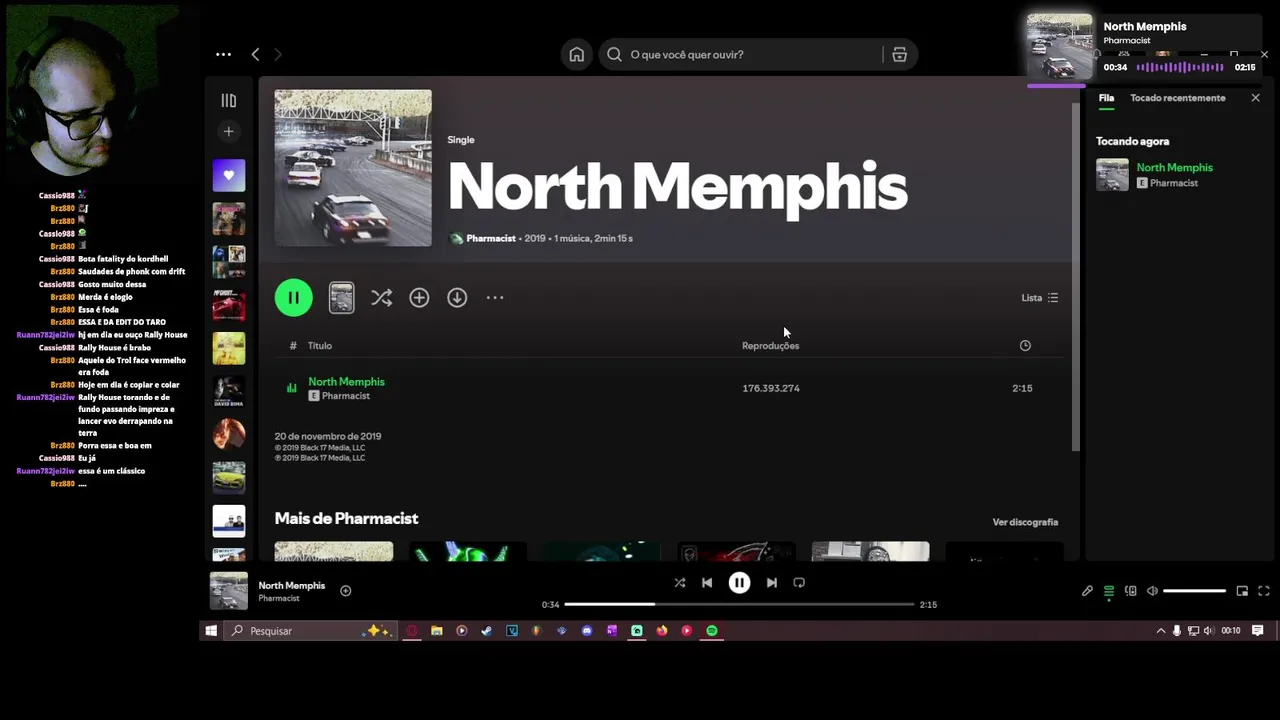
Task: Mute the Spotify volume speaker icon
Action: pos(1152,591)
